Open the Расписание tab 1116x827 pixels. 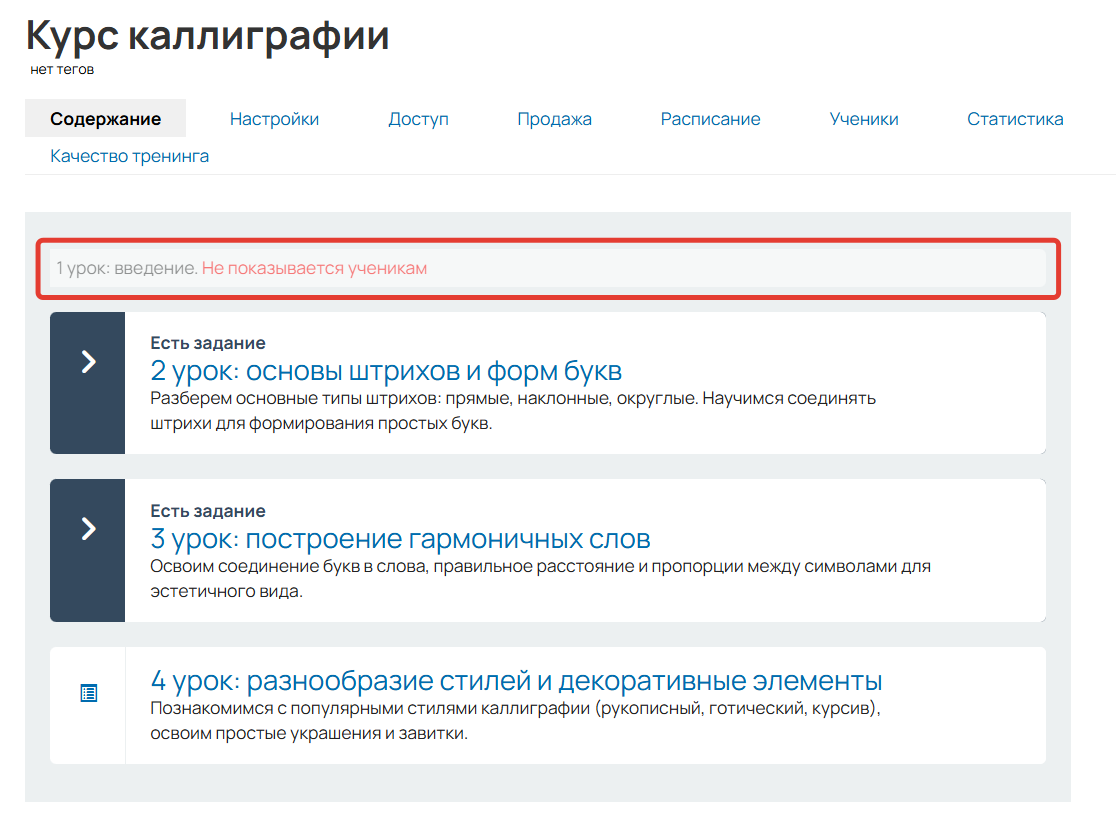coord(710,118)
